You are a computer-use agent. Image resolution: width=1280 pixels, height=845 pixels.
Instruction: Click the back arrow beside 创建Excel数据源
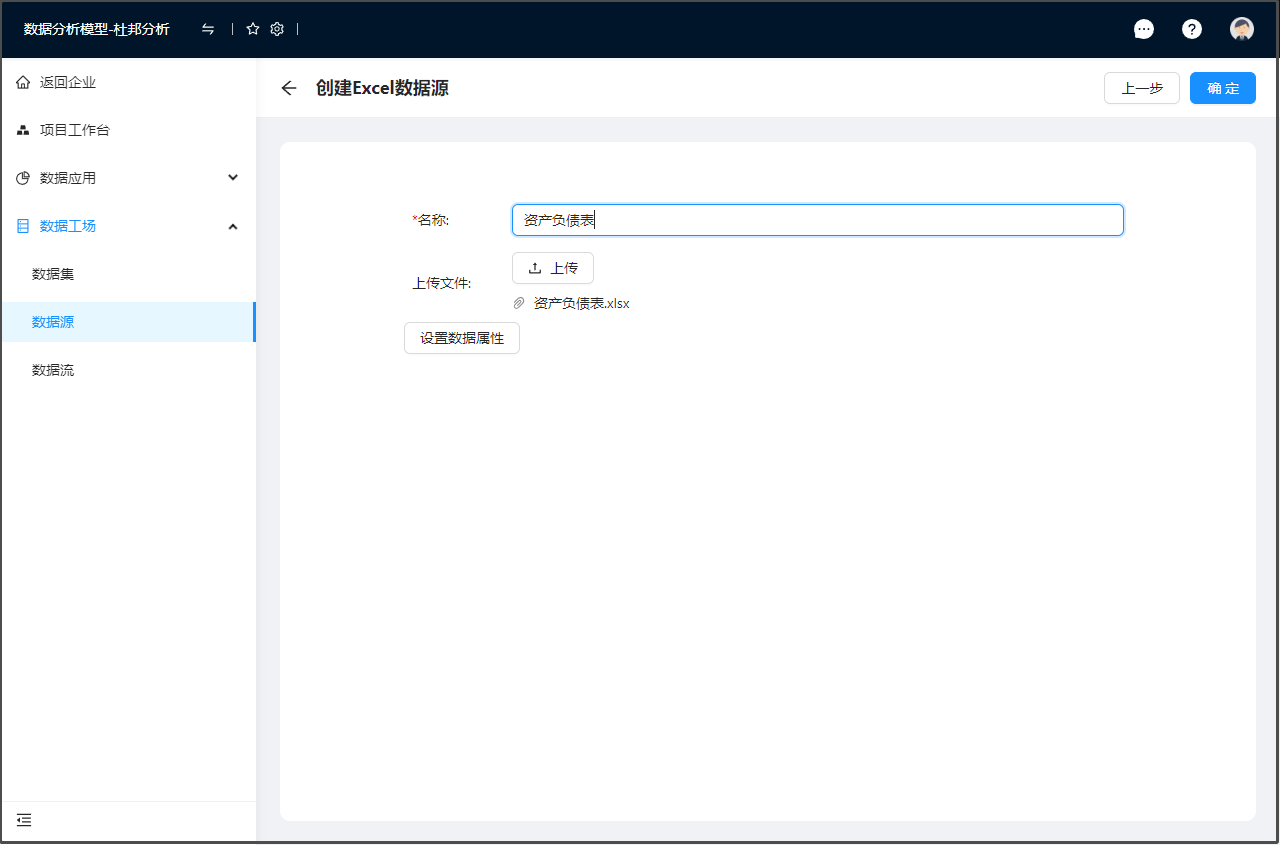coord(288,88)
